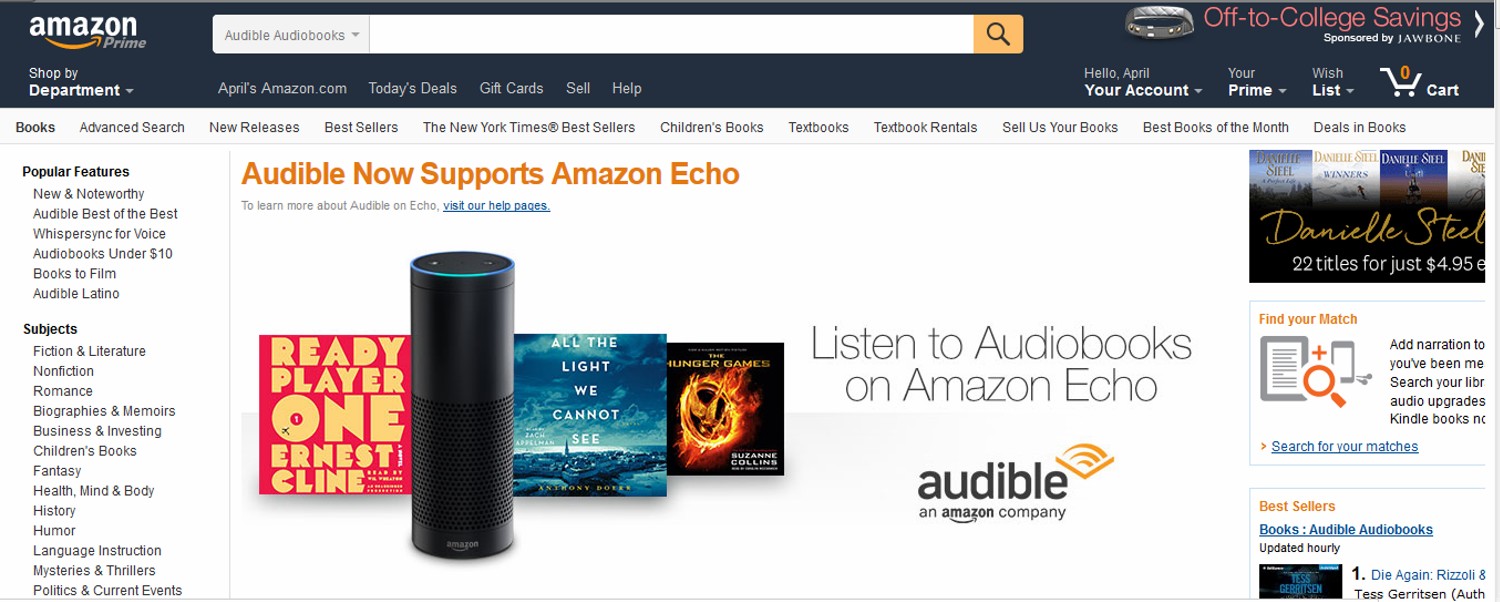
Task: Focus the main search text field
Action: click(x=671, y=35)
